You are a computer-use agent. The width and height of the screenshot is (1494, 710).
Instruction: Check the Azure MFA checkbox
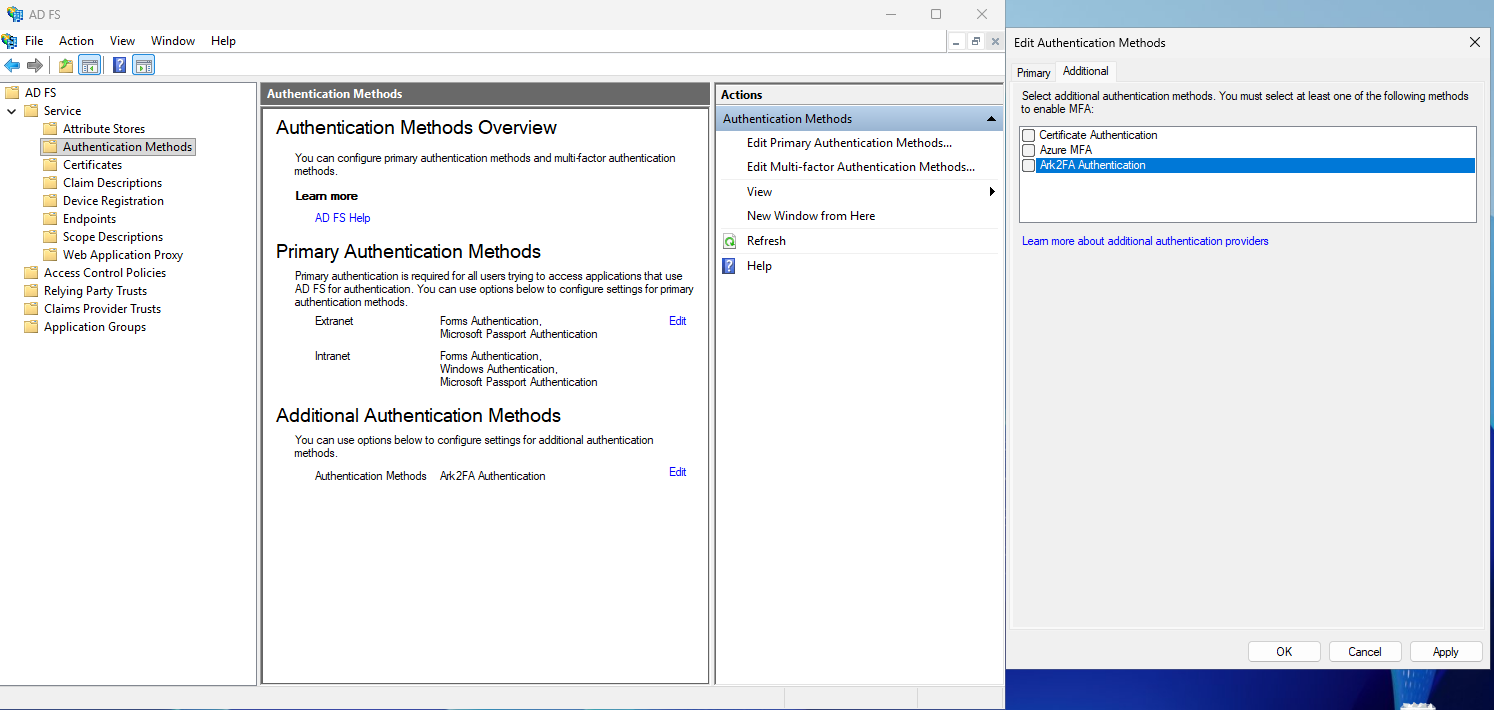1028,150
